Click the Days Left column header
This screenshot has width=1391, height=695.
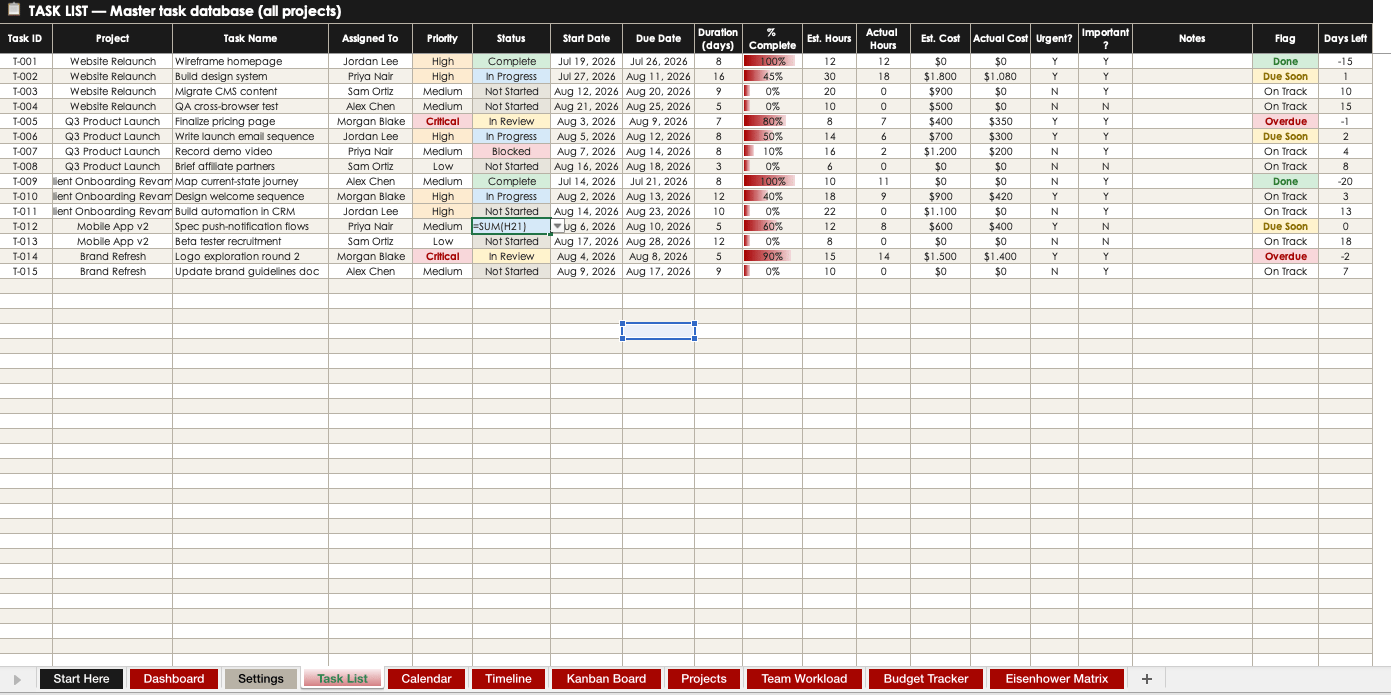[1345, 38]
